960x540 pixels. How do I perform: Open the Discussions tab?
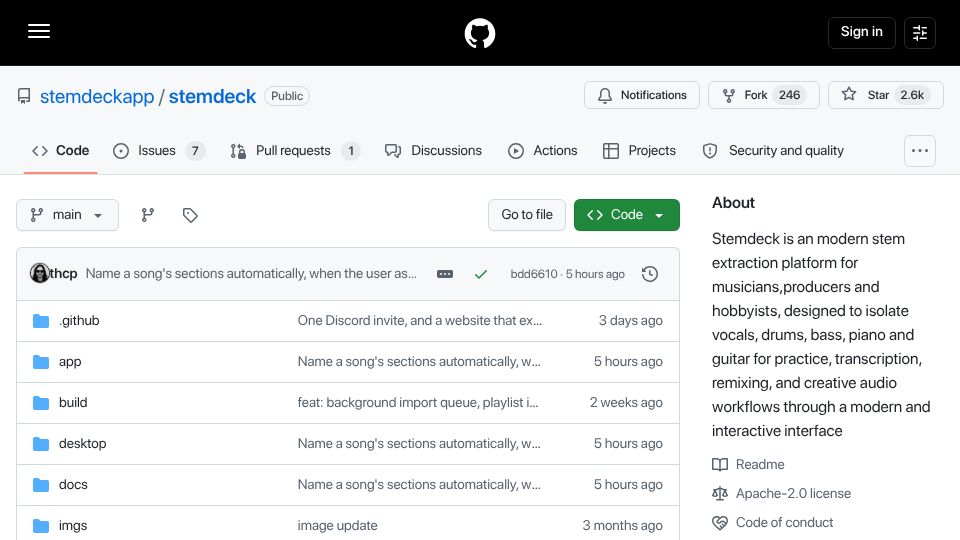pos(433,151)
